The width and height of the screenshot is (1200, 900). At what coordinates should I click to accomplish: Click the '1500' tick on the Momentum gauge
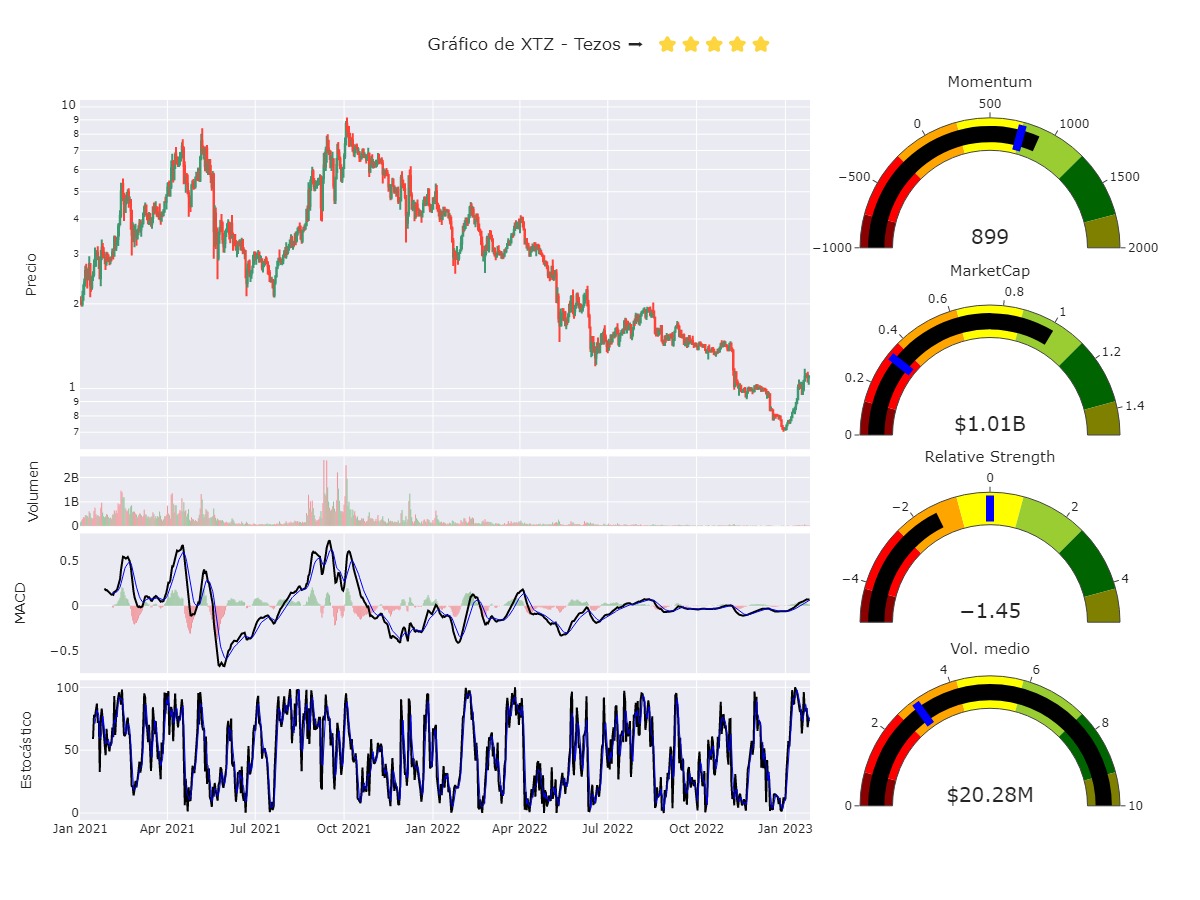(1124, 177)
